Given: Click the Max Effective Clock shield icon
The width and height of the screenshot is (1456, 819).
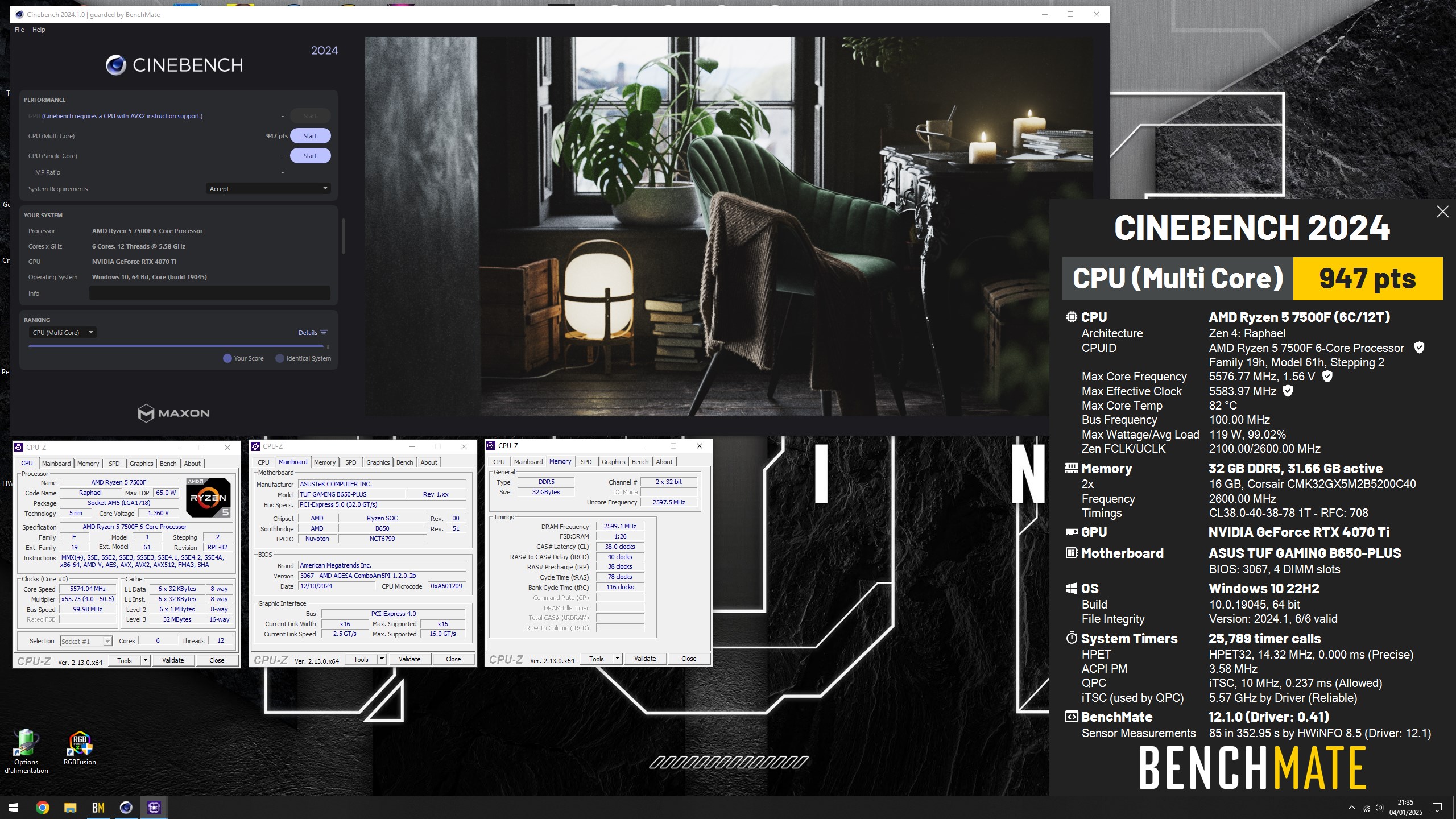Looking at the screenshot, I should tap(1288, 391).
